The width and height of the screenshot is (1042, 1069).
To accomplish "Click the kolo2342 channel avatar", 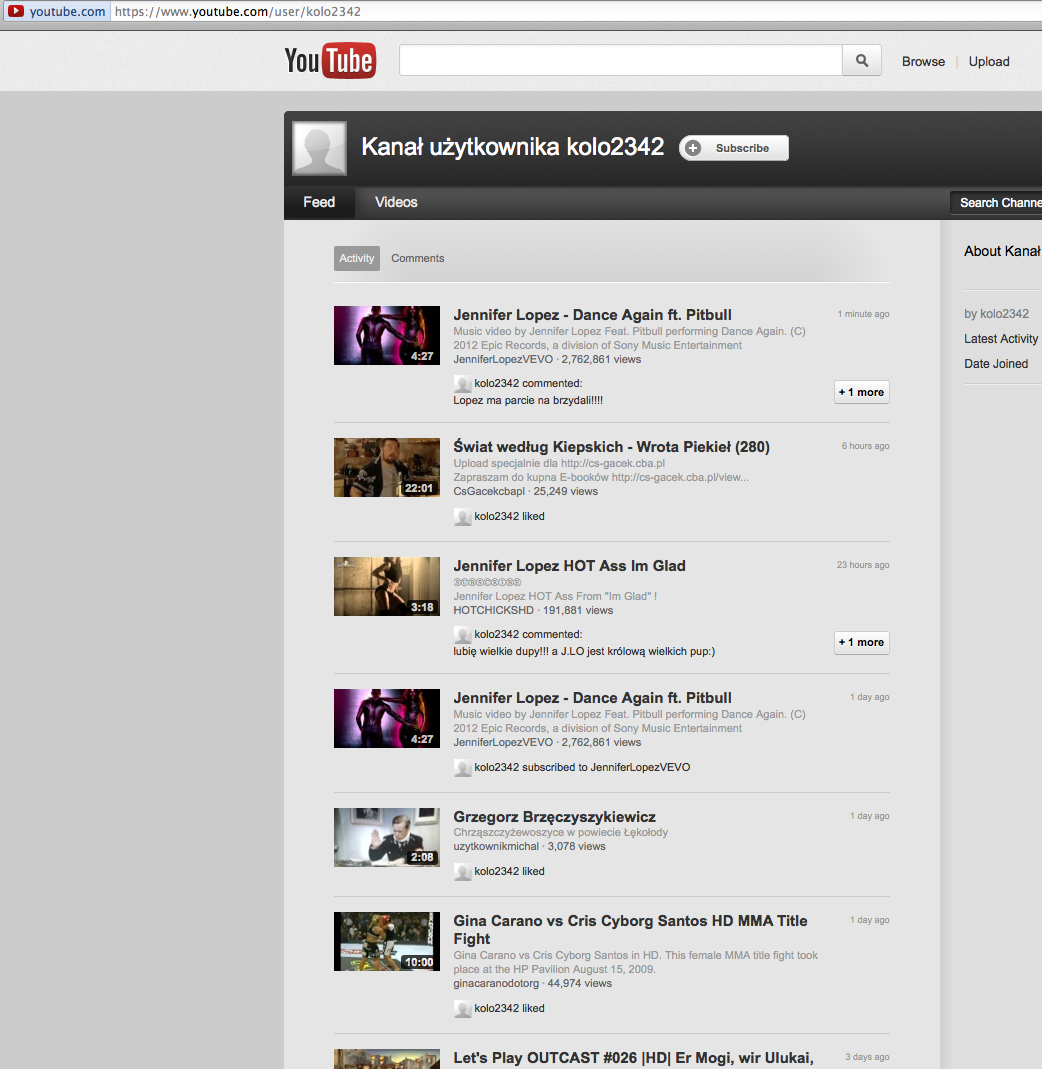I will pos(319,148).
